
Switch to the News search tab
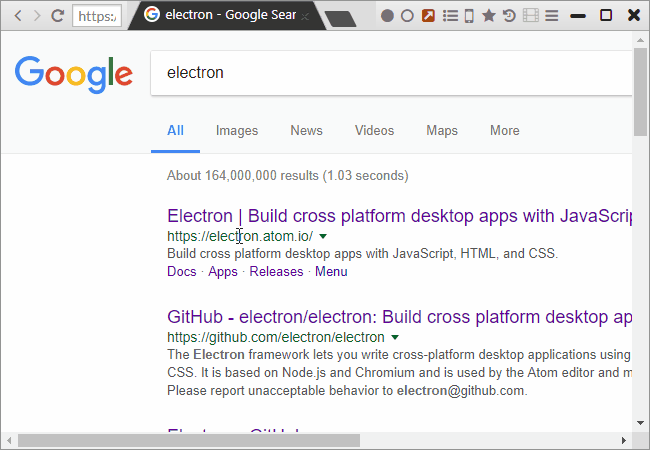click(x=306, y=130)
